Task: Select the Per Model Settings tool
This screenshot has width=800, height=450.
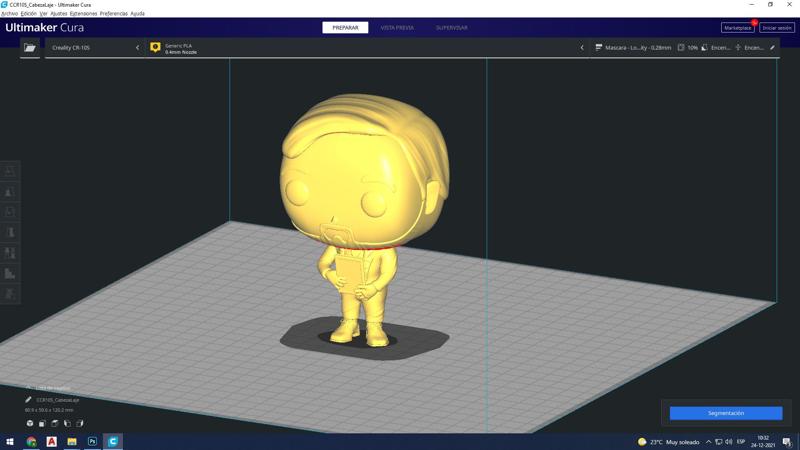Action: tap(10, 253)
